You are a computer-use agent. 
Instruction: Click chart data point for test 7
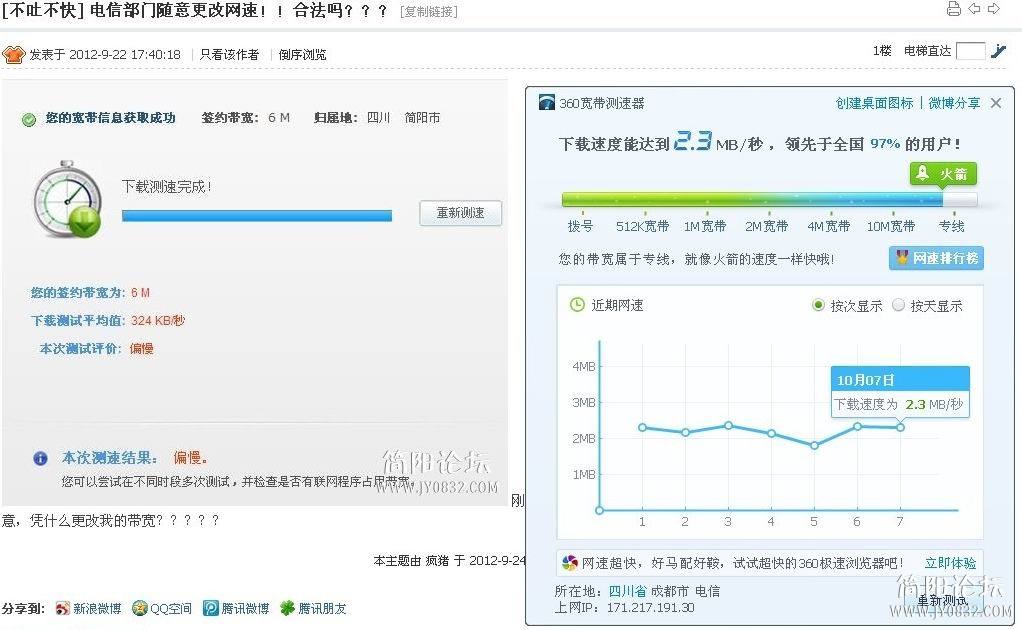pyautogui.click(x=900, y=427)
